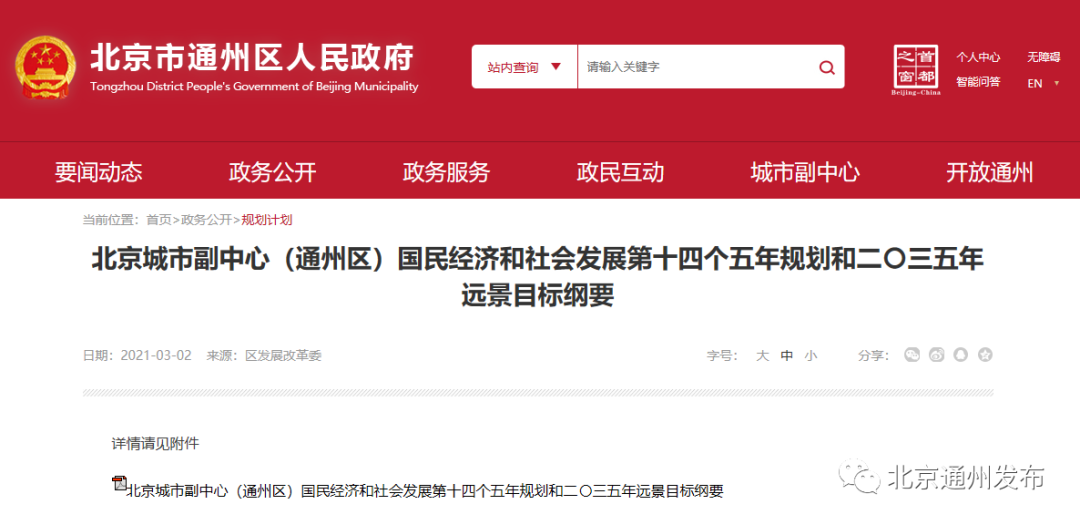This screenshot has height=525, width=1080.
Task: Open the 要闻动态 navigation menu
Action: (x=98, y=172)
